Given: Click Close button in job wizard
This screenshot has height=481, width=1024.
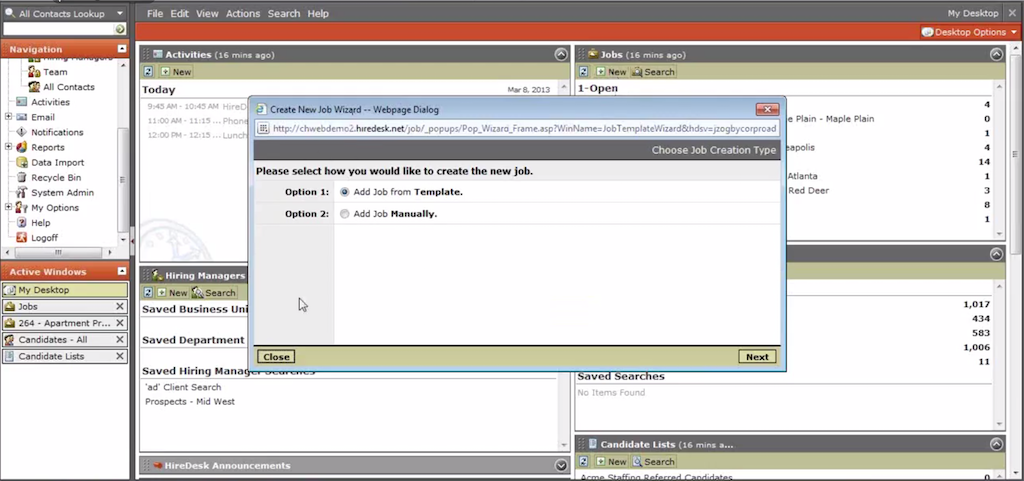Looking at the screenshot, I should click(x=276, y=356).
